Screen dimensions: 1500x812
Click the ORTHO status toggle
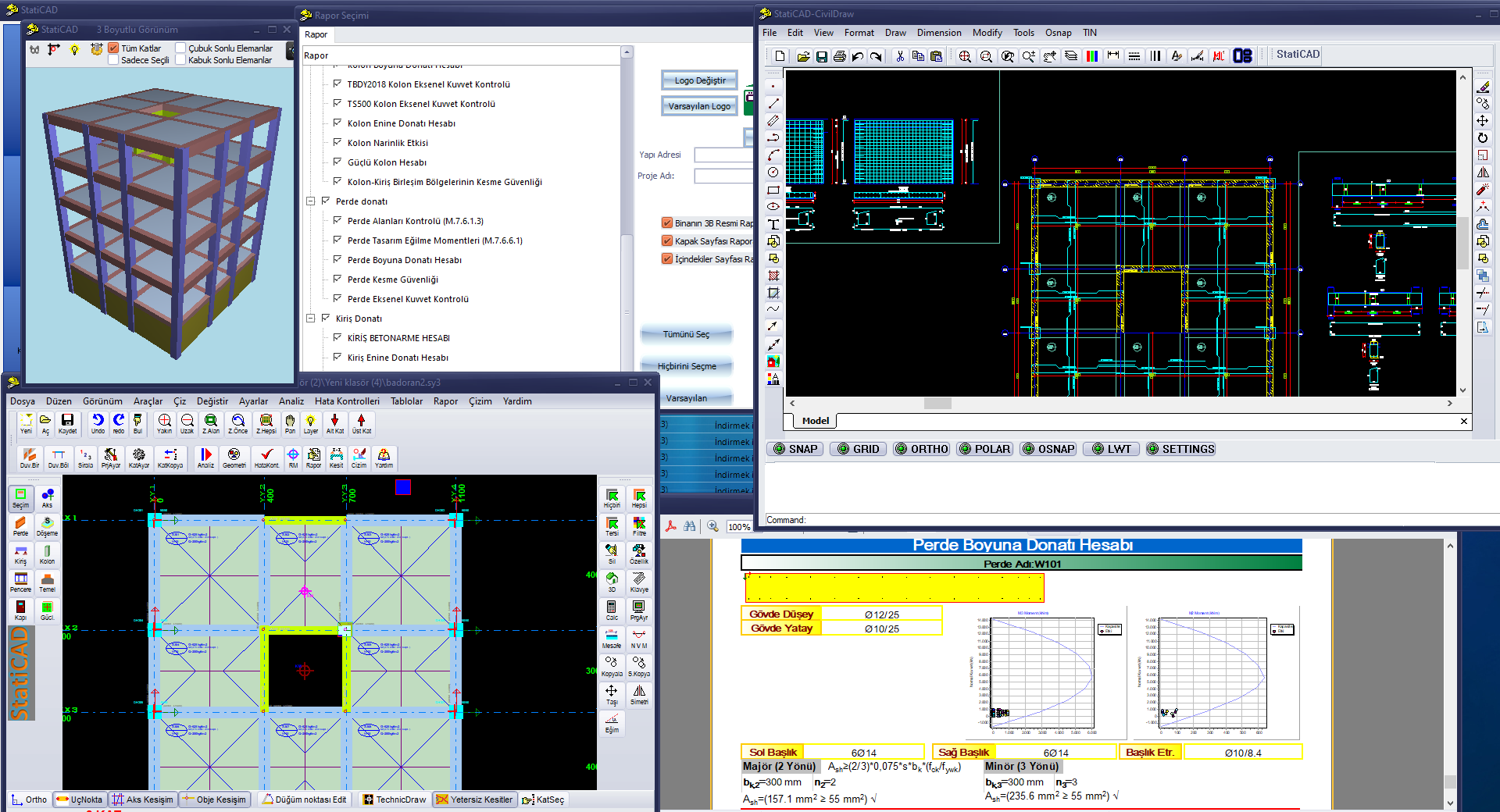pyautogui.click(x=922, y=449)
